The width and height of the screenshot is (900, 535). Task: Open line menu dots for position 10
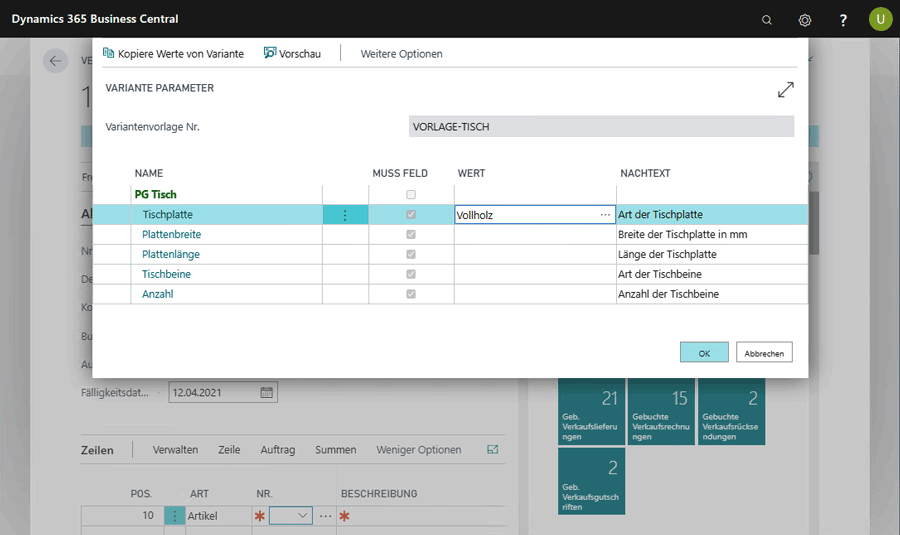tap(174, 515)
